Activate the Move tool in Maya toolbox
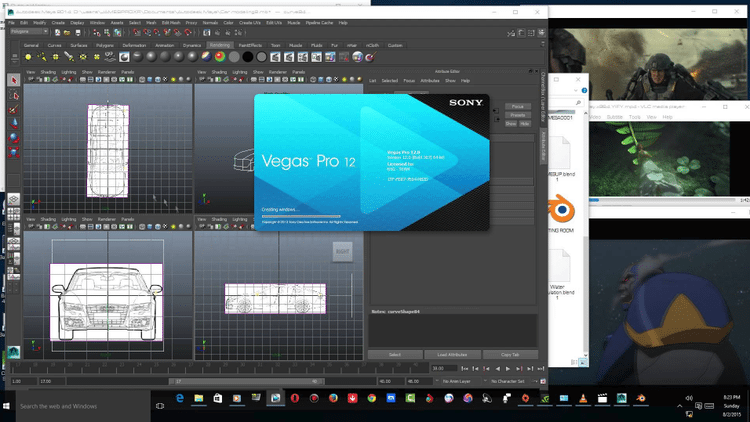The width and height of the screenshot is (750, 422). [14, 124]
